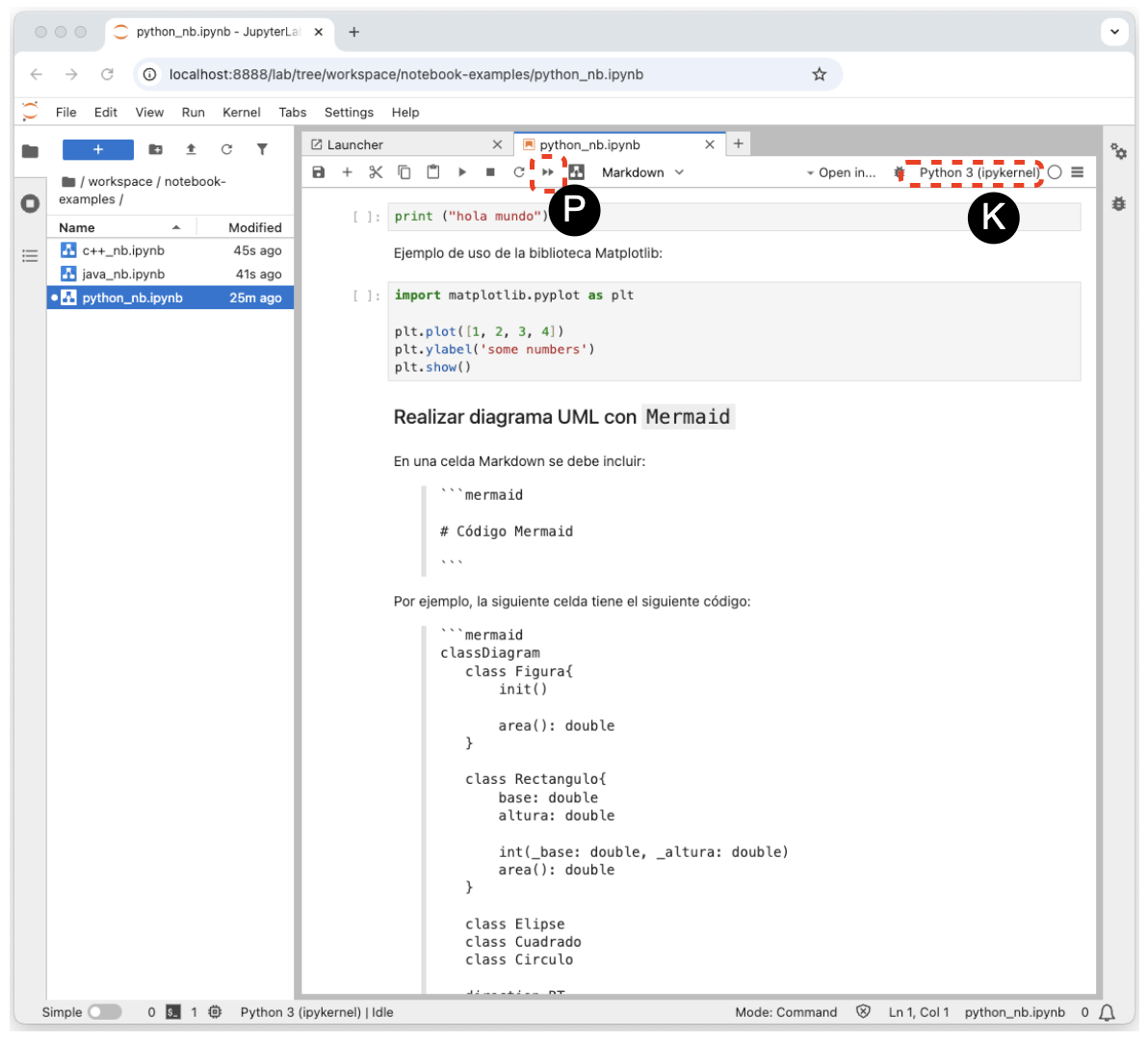
Task: Navigate to workspace in the breadcrumb
Action: 120,181
